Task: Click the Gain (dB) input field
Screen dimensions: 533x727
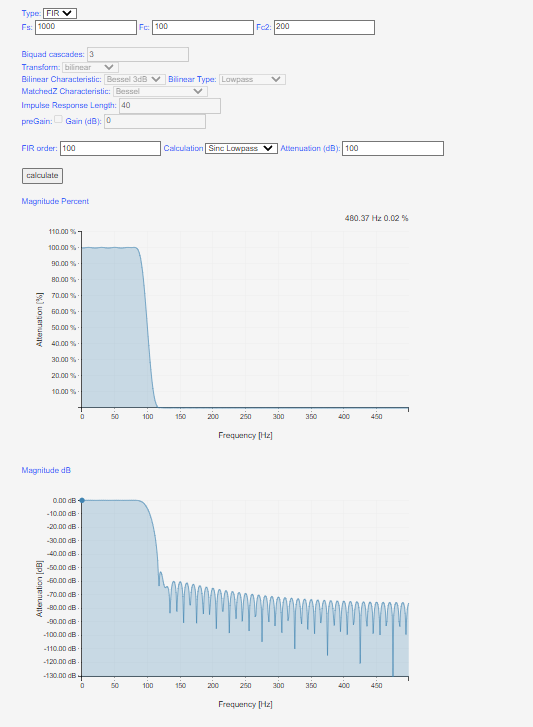Action: (x=155, y=121)
